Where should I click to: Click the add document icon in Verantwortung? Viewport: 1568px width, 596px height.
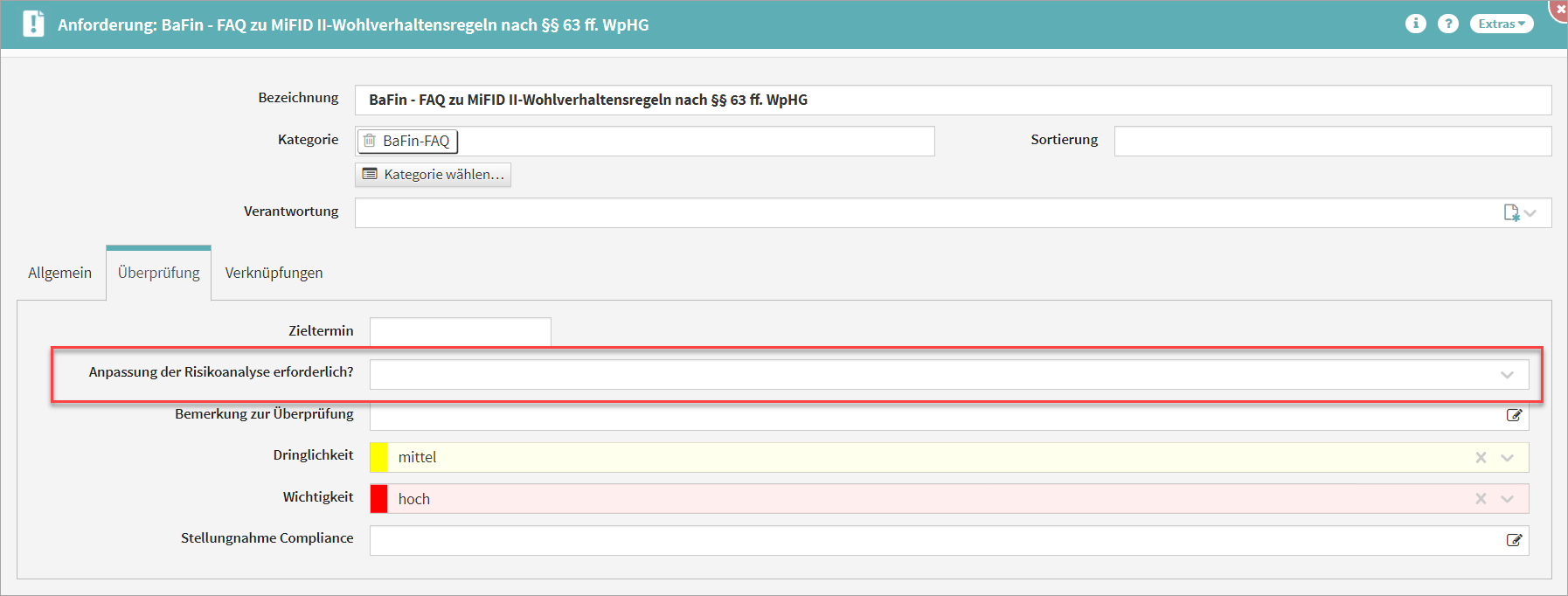(x=1511, y=212)
